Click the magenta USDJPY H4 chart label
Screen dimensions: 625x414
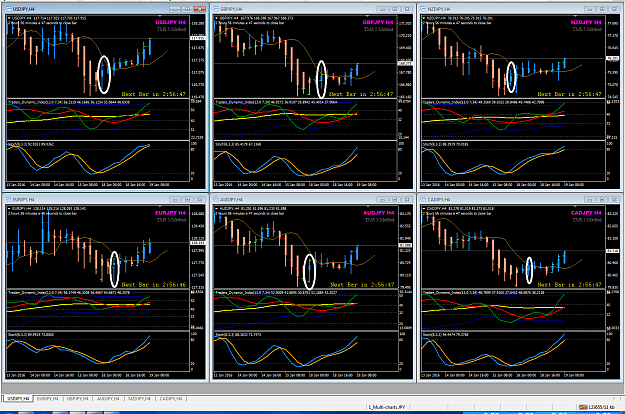(171, 22)
